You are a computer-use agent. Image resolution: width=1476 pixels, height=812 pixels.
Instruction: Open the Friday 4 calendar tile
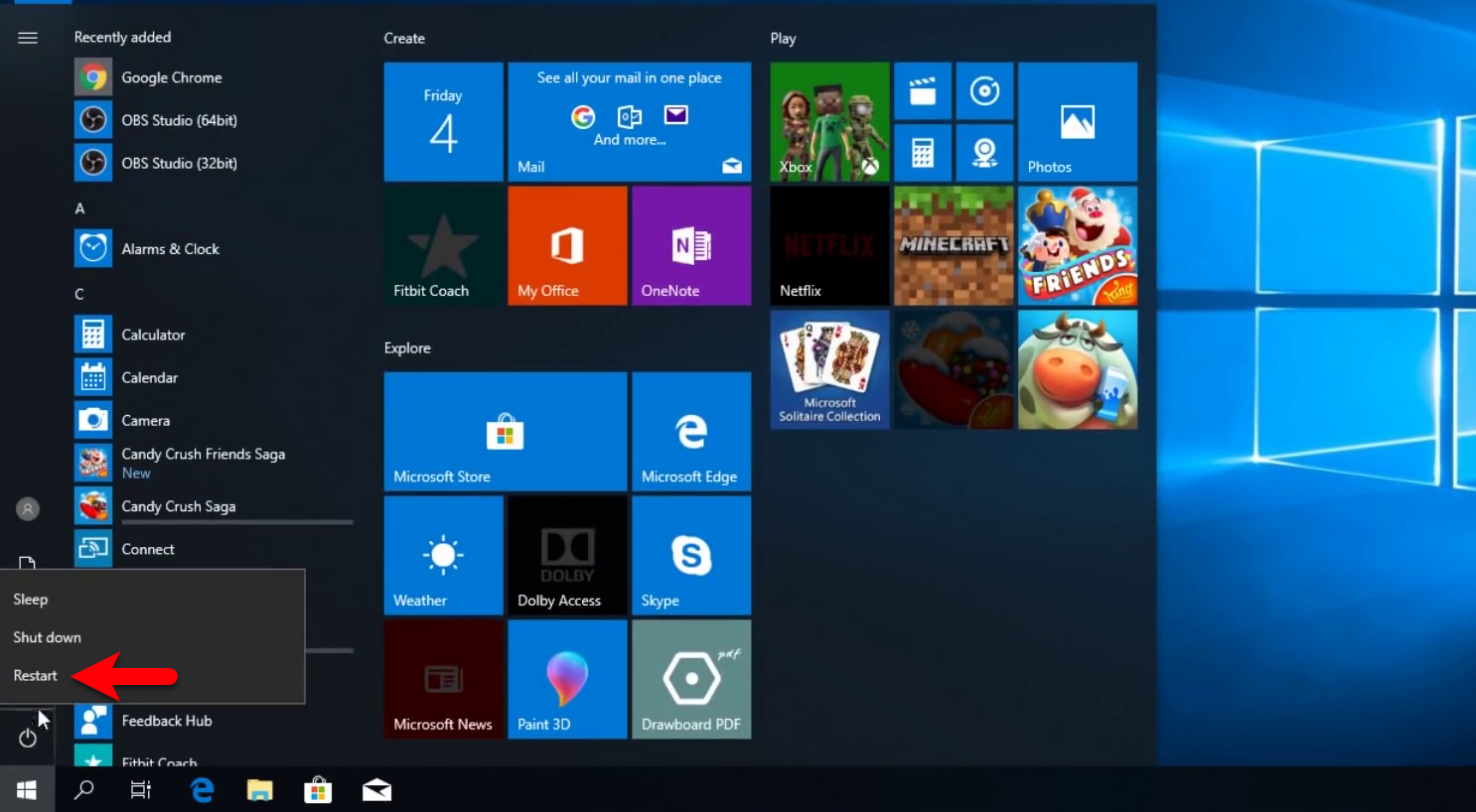(x=443, y=122)
